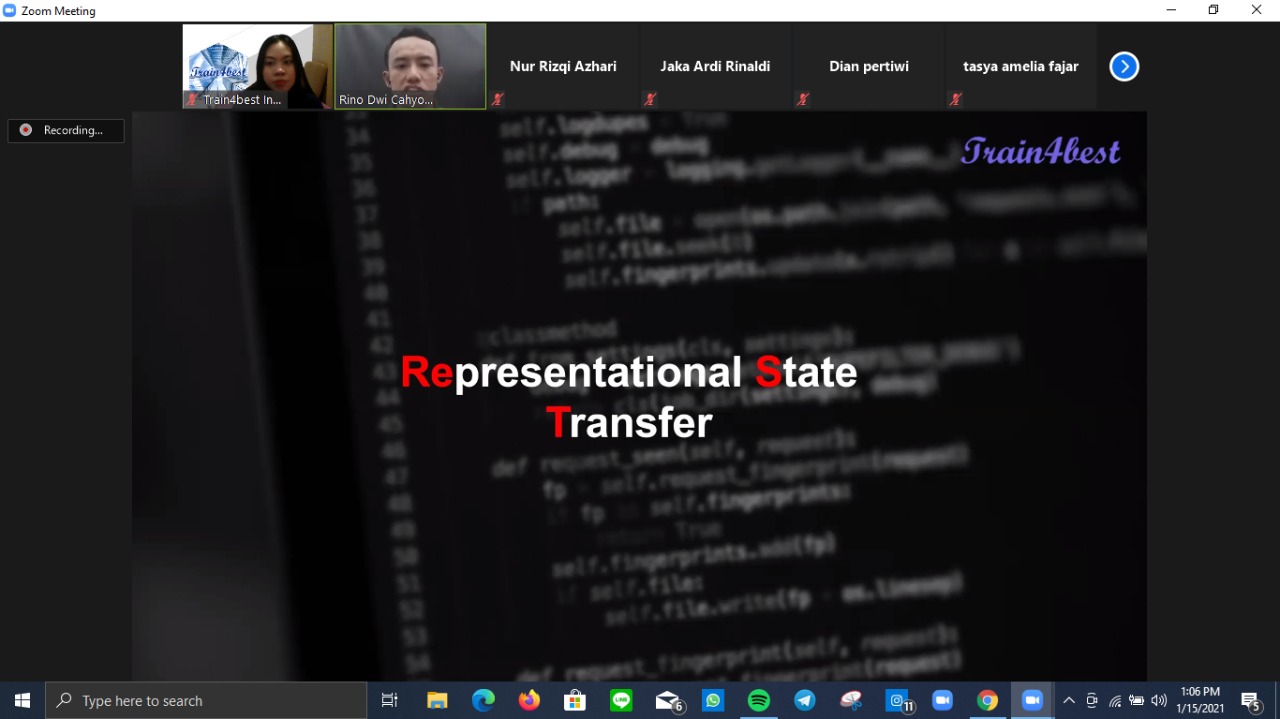Open Windows notification center

1250,701
